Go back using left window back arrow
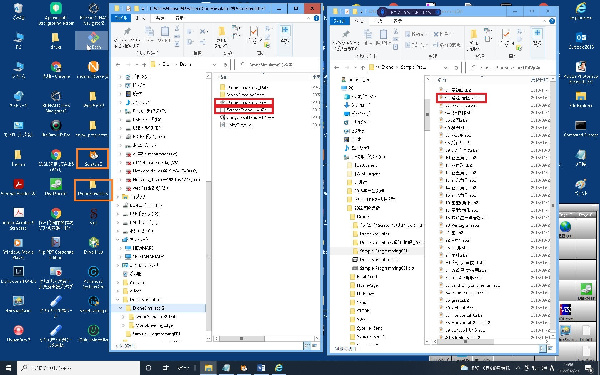The width and height of the screenshot is (600, 375). pos(118,65)
